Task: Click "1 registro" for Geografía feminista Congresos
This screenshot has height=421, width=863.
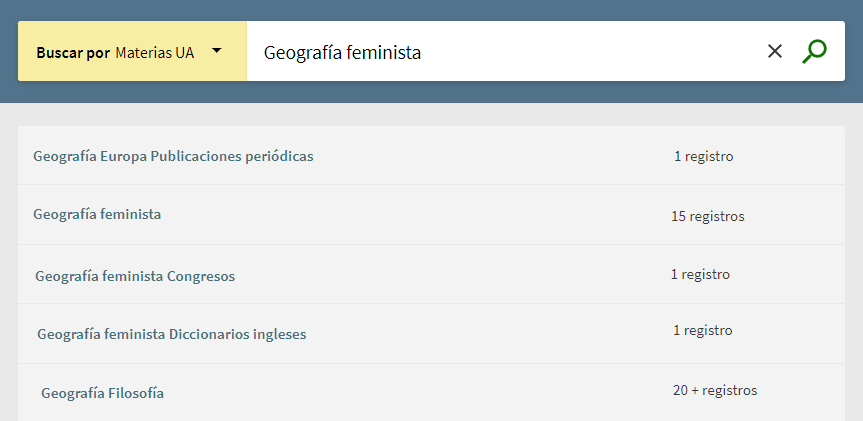Action: coord(700,274)
